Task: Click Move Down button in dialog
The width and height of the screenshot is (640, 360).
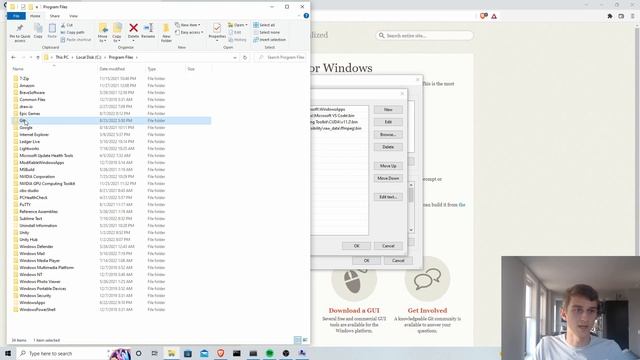Action: (388, 178)
